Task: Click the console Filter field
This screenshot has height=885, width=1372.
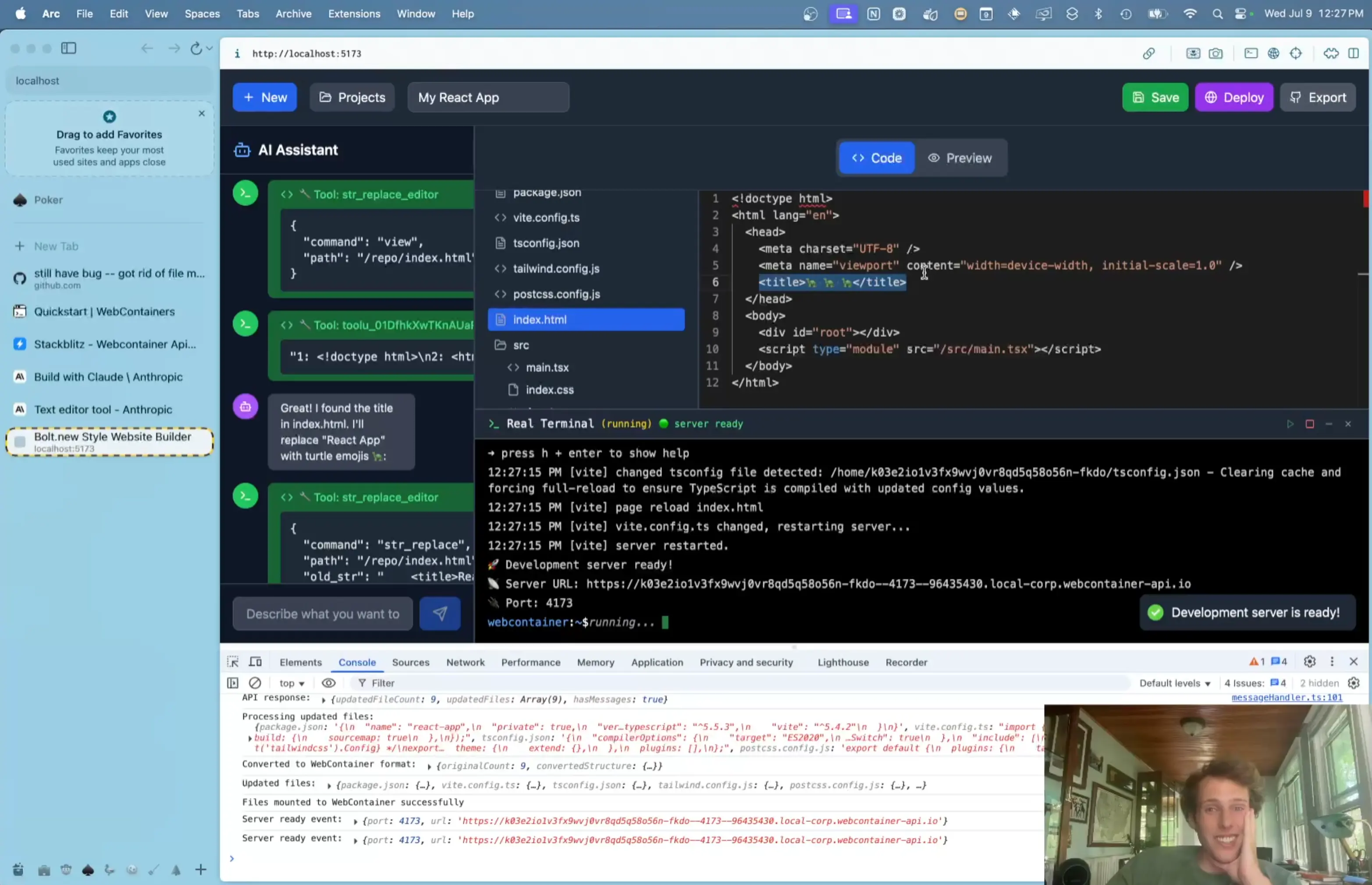Action: tap(741, 683)
